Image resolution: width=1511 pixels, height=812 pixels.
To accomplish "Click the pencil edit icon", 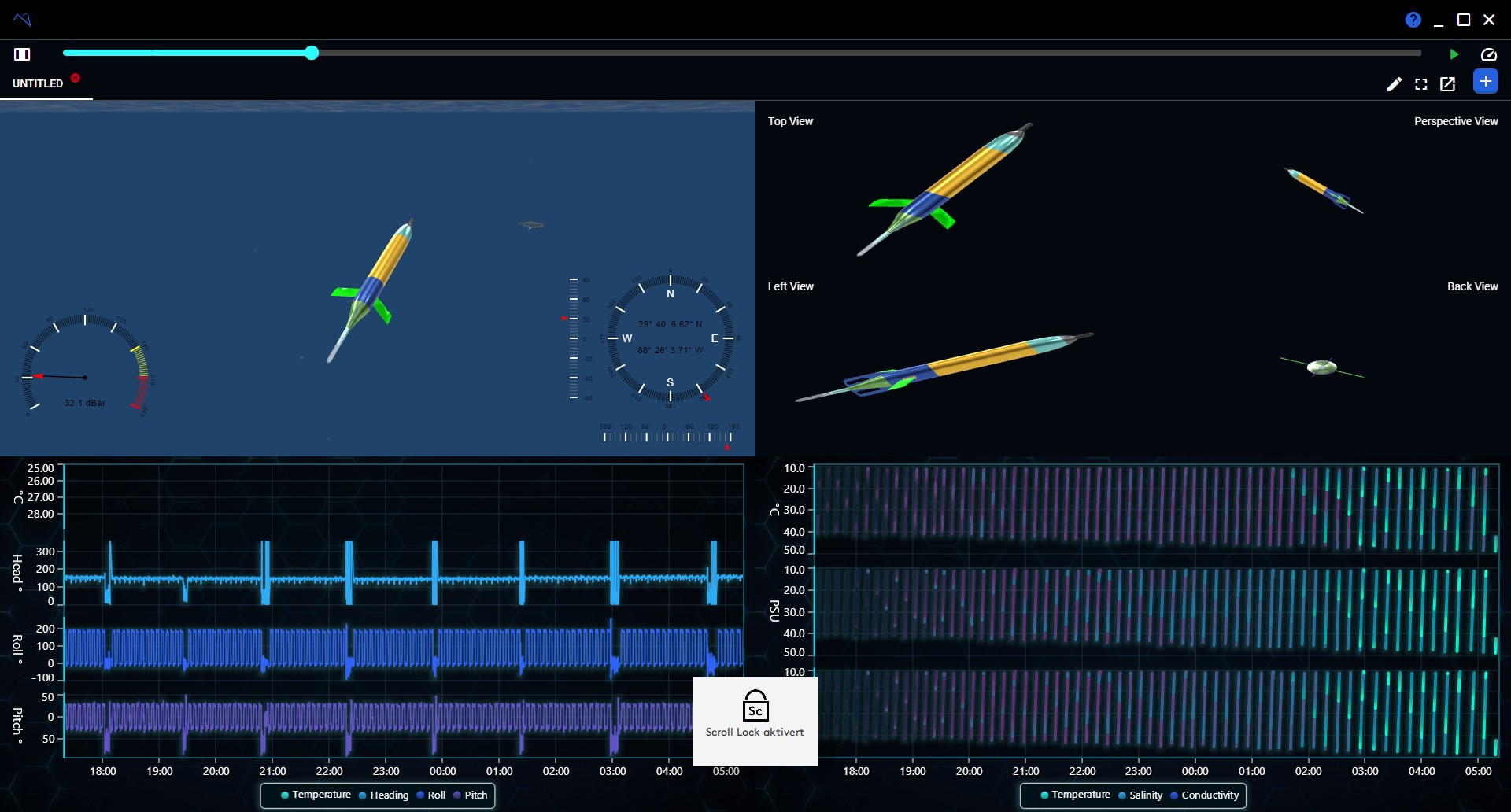I will click(x=1394, y=84).
